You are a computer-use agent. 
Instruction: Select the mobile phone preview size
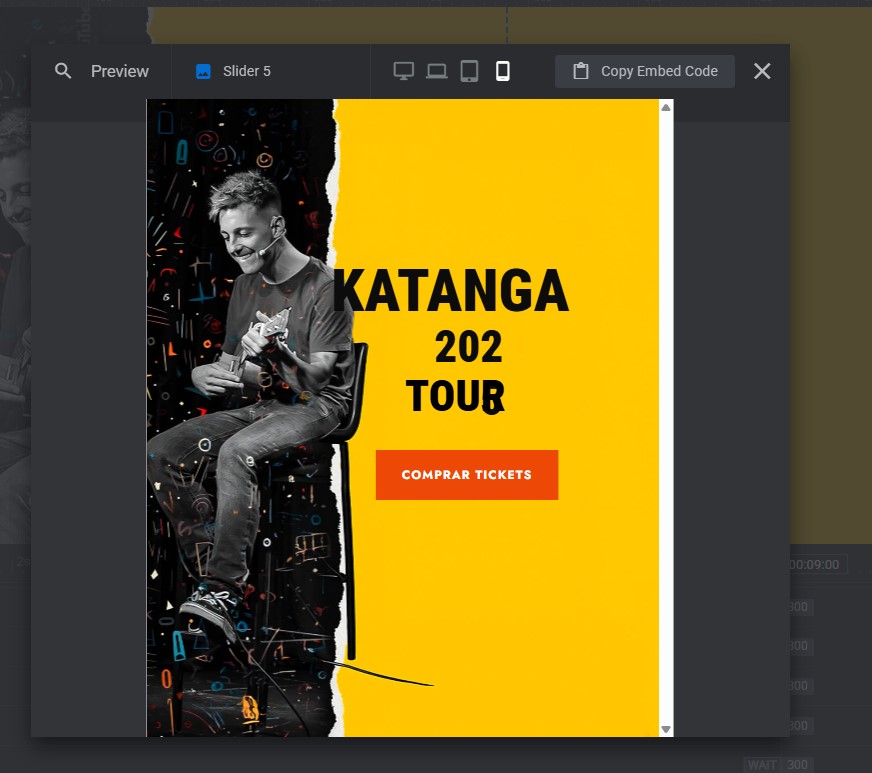[x=503, y=71]
